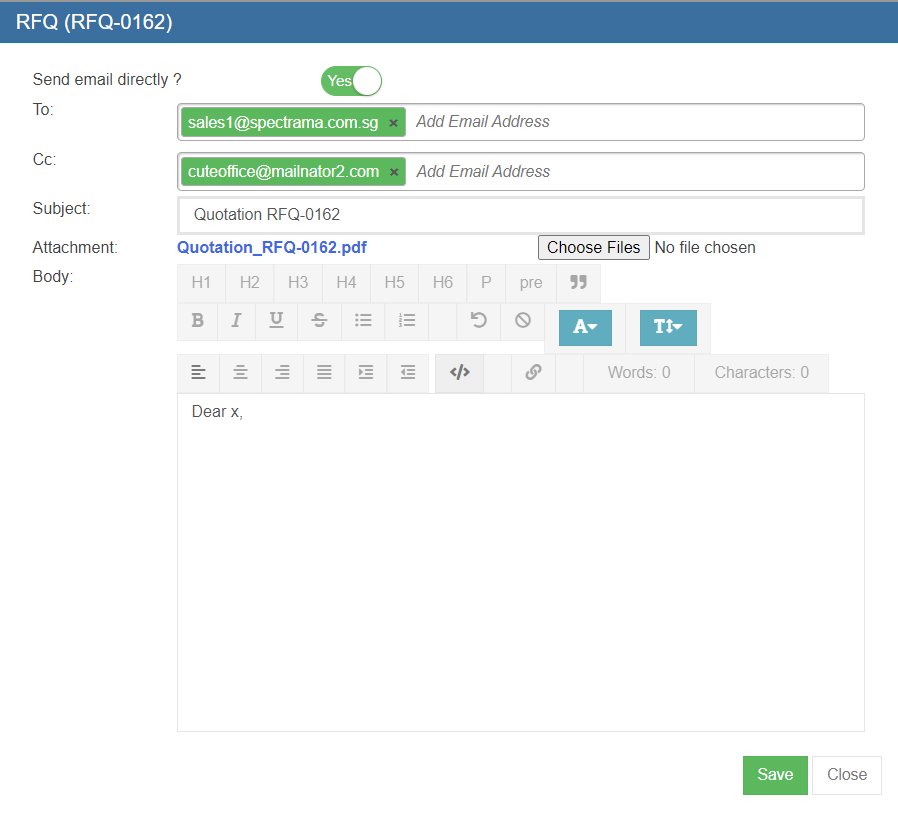Viewport: 898px width, 817px height.
Task: Apply strikethrough to text
Action: click(319, 320)
